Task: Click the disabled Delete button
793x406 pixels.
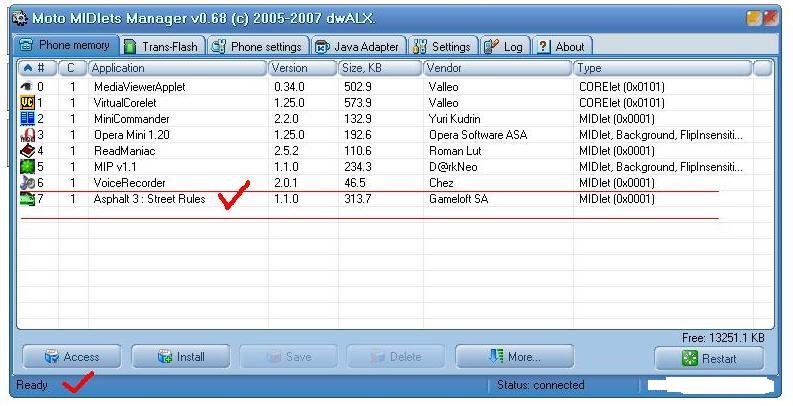Action: click(x=395, y=356)
